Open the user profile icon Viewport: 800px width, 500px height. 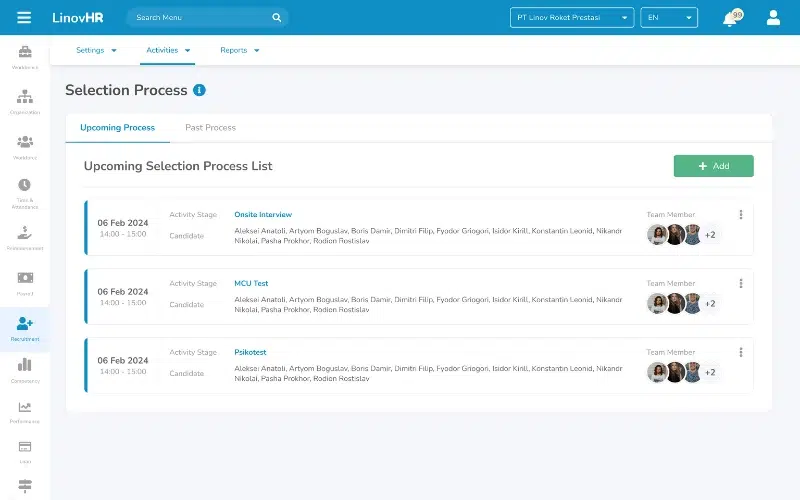773,17
